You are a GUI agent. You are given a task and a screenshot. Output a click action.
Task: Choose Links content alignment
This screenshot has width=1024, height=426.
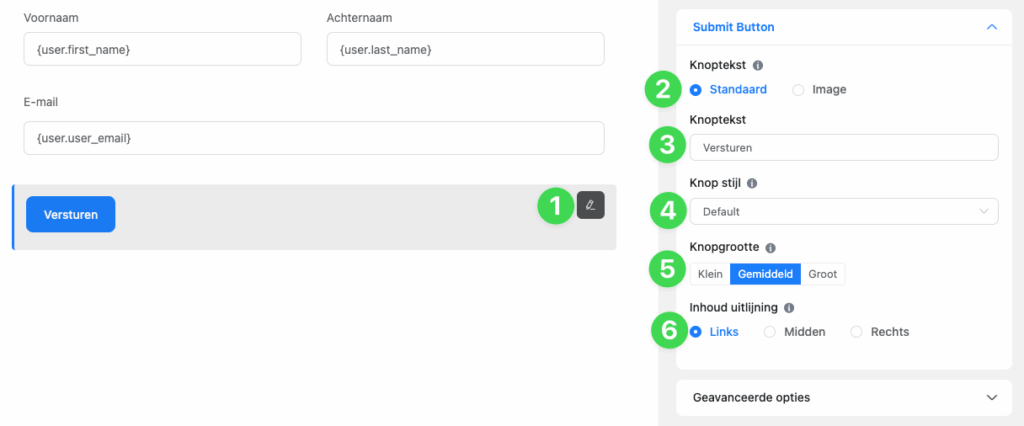click(696, 332)
